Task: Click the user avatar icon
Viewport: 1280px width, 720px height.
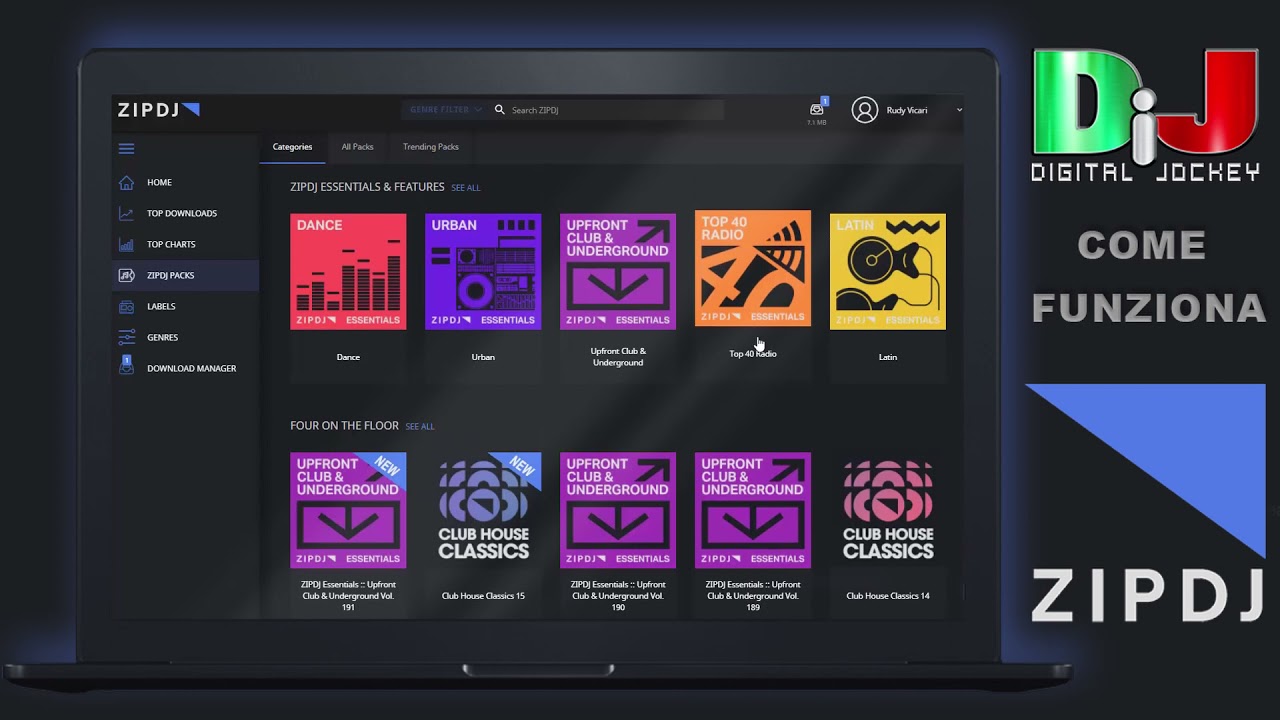Action: tap(865, 110)
